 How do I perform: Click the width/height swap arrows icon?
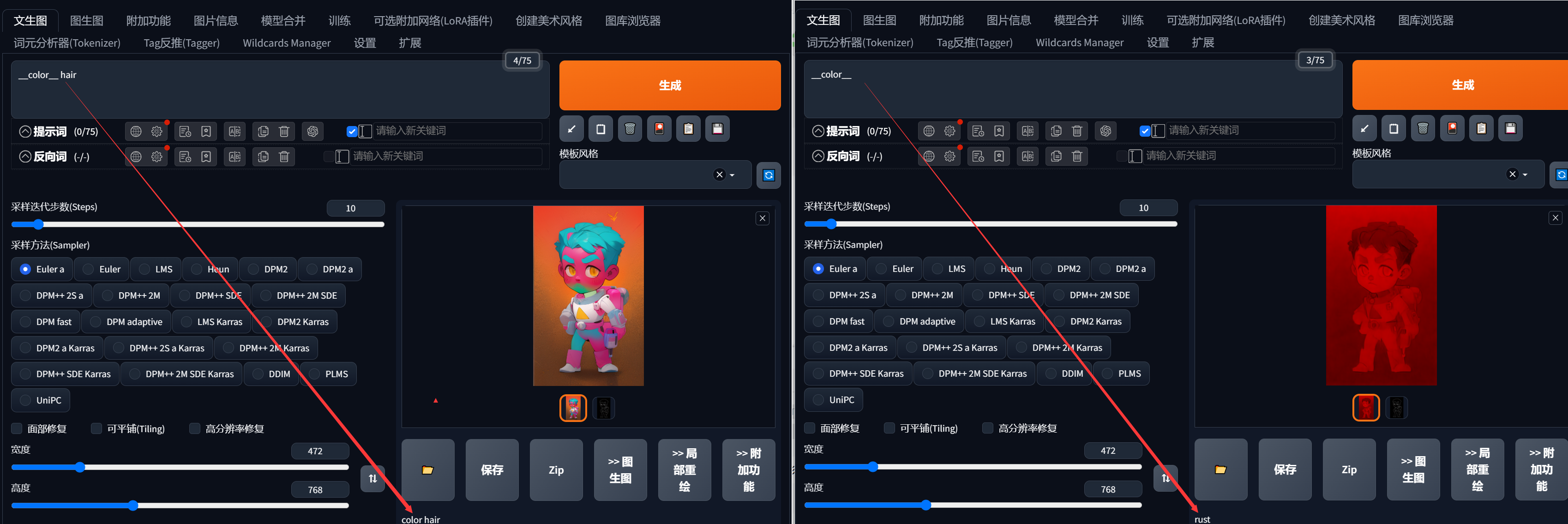tap(372, 479)
